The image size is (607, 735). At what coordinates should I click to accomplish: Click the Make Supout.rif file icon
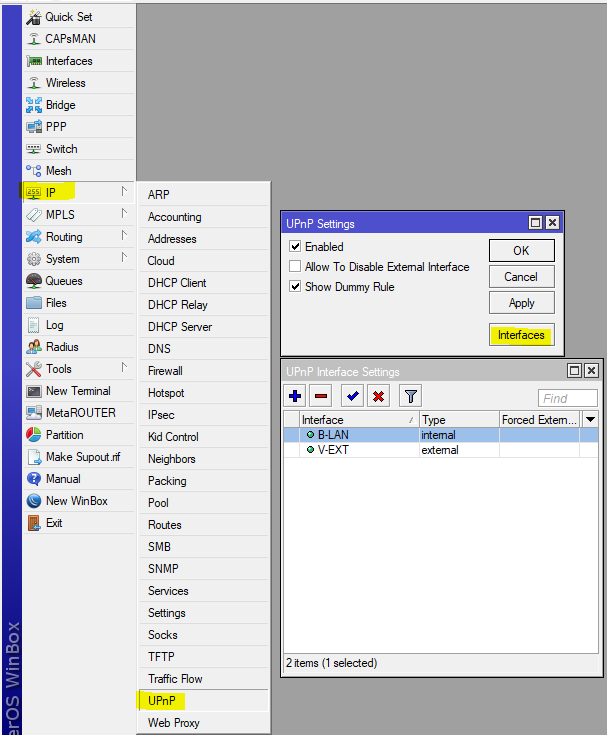click(x=34, y=457)
